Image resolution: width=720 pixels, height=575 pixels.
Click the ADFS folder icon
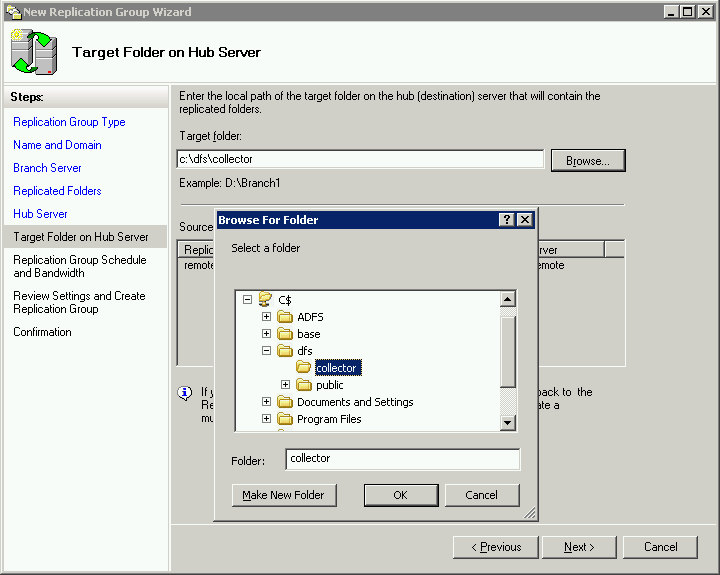pos(285,317)
